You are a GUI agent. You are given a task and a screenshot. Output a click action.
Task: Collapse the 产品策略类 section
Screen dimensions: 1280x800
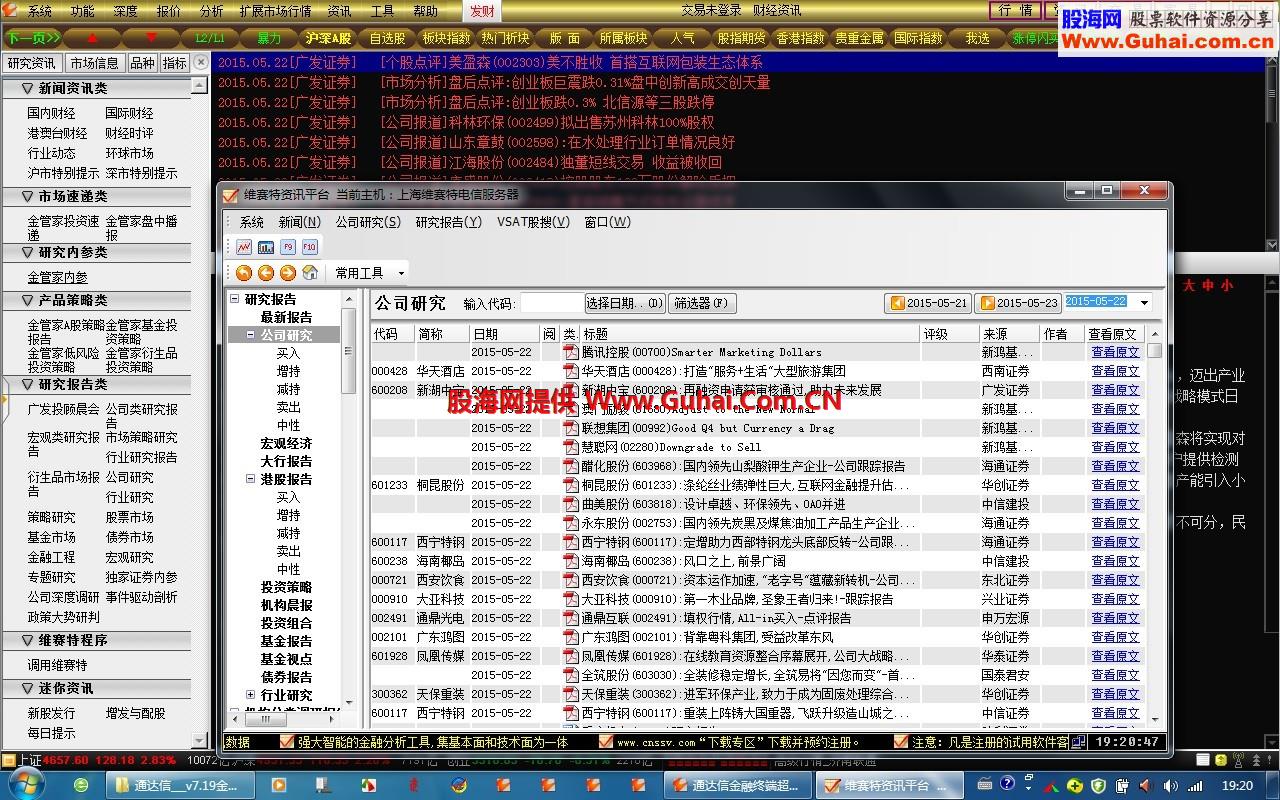coord(27,300)
